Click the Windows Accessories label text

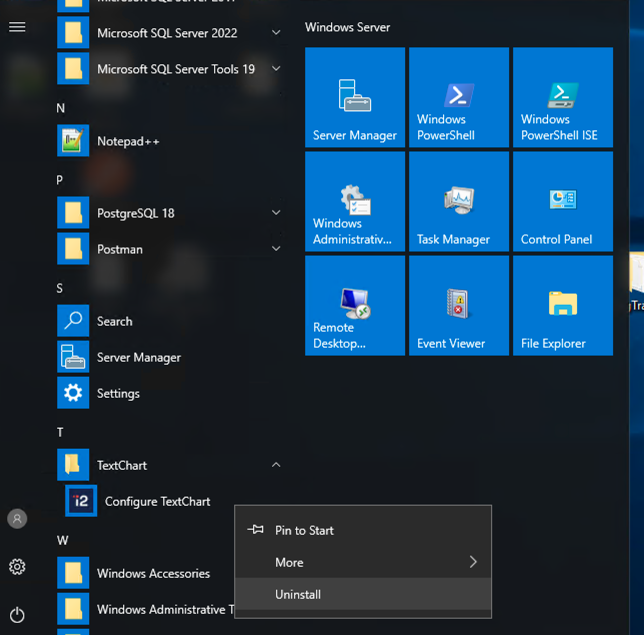point(154,573)
